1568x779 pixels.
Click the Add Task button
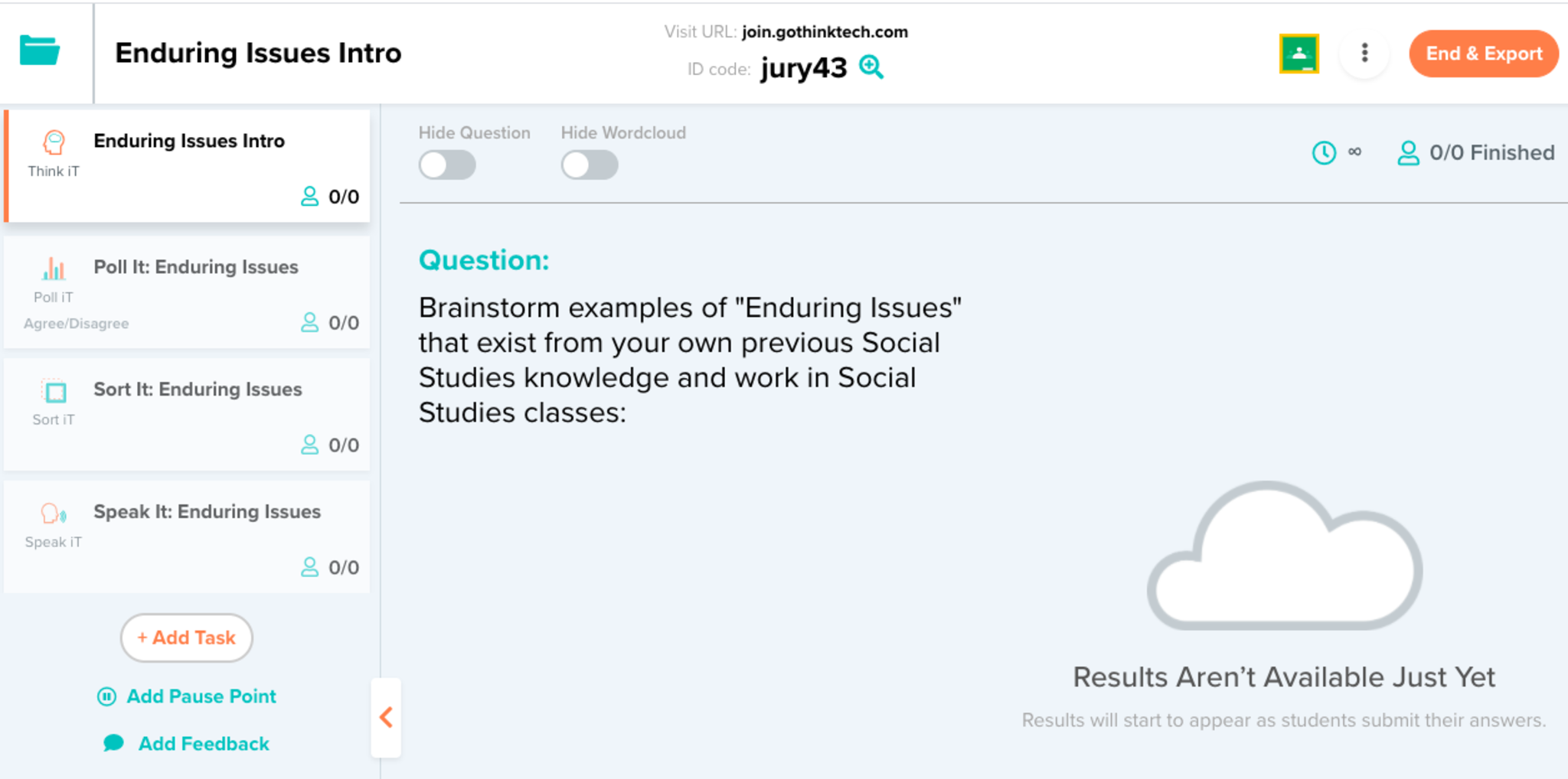[186, 637]
